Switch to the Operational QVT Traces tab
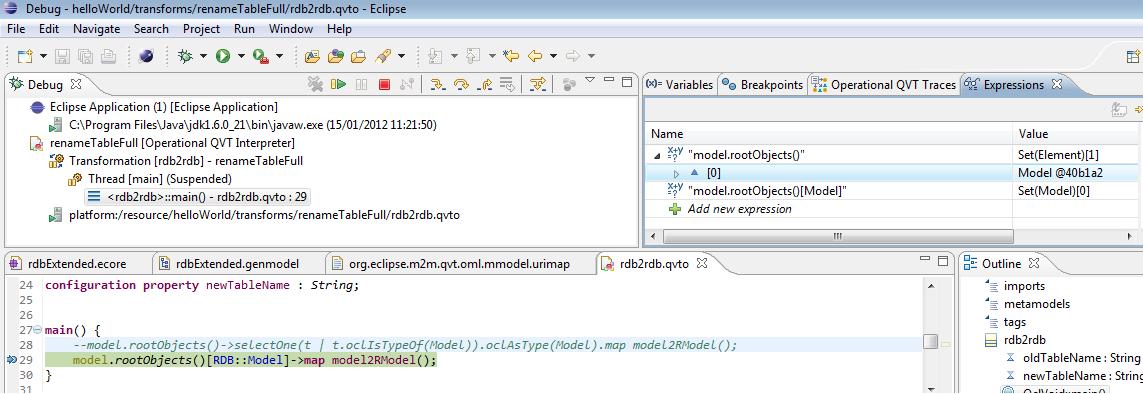 tap(883, 84)
